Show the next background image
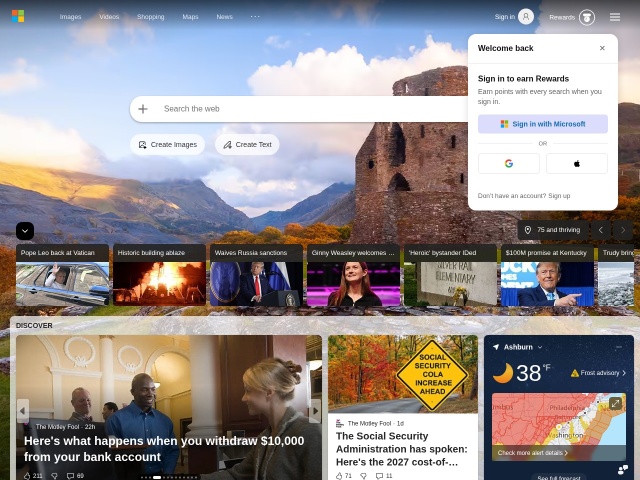640x480 pixels. [623, 230]
